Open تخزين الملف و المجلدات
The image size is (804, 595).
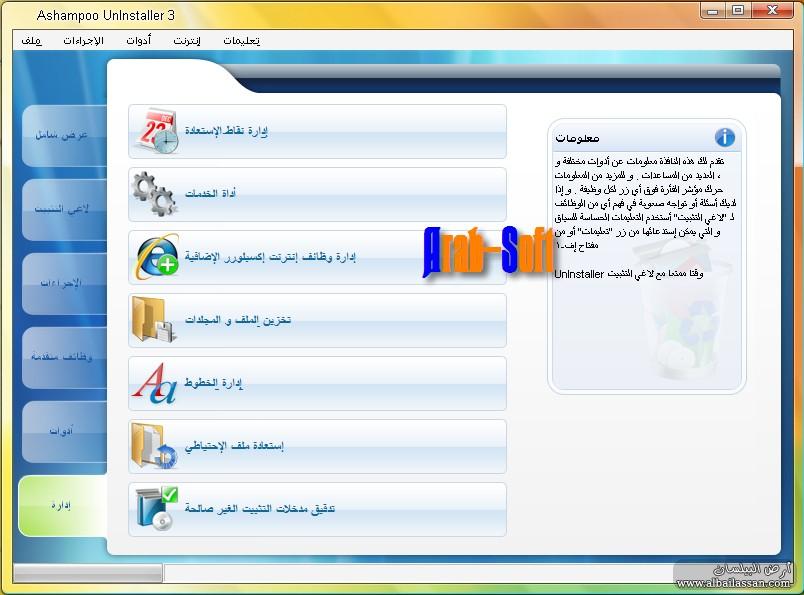(317, 321)
